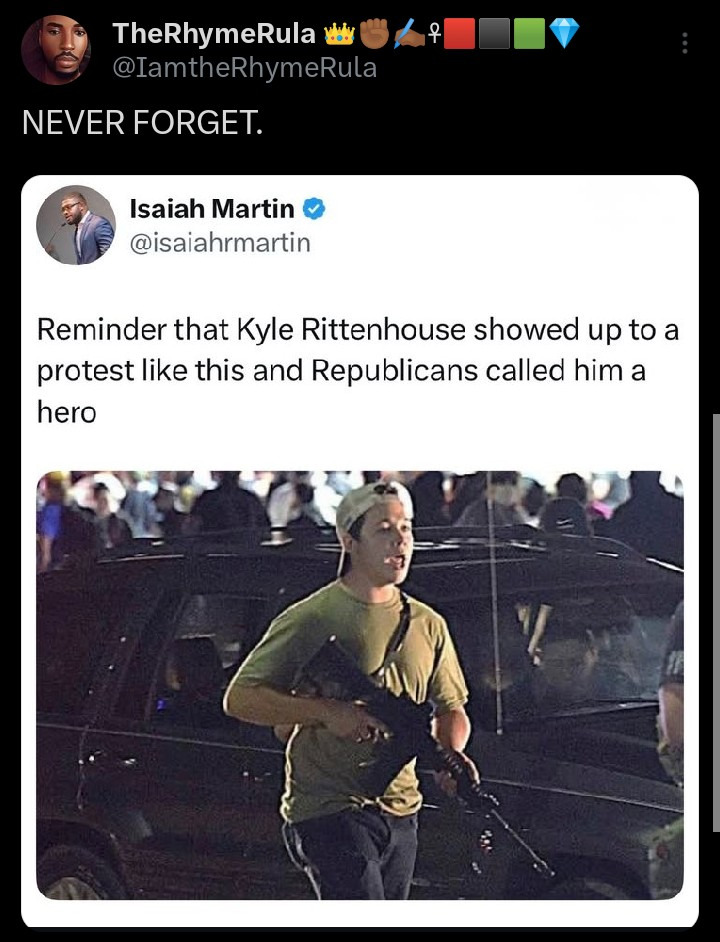
Task: Tap the writing hand emoji in the name
Action: pos(410,33)
